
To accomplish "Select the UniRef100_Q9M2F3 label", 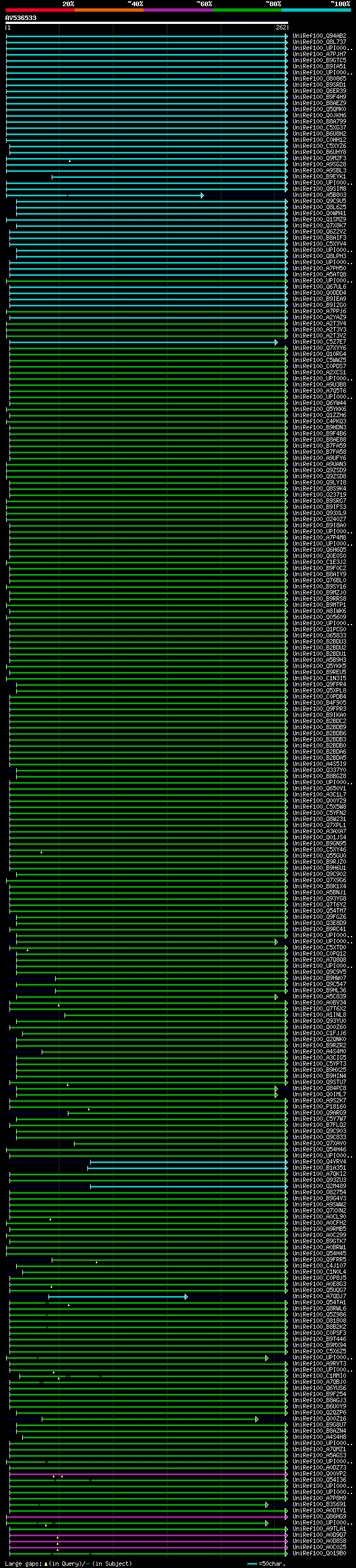I will click(319, 159).
